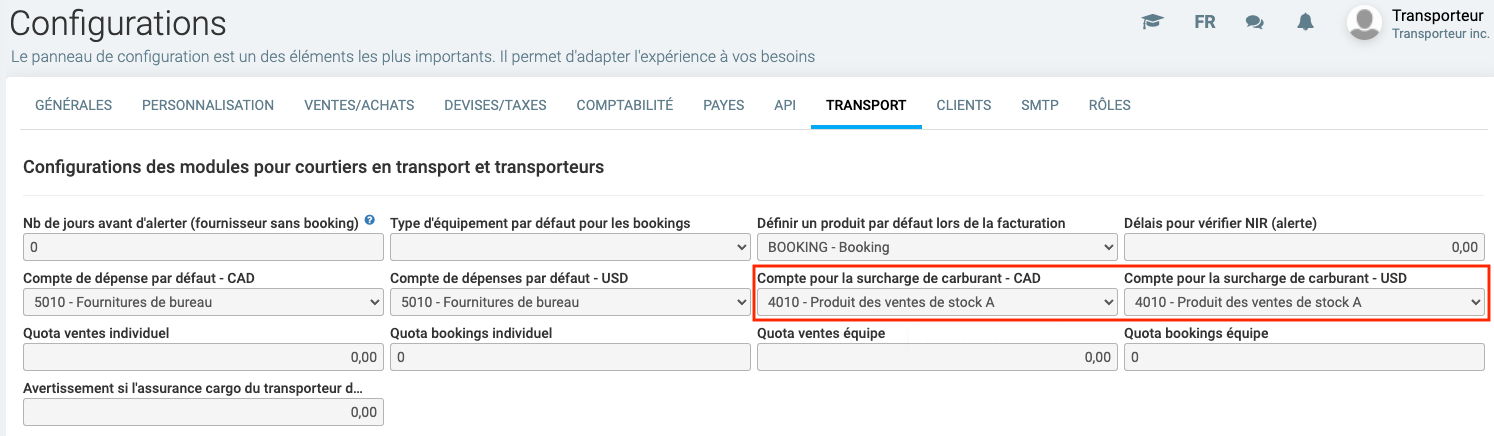This screenshot has height=436, width=1494.
Task: Click the Quota ventes individuel field
Action: coord(203,357)
